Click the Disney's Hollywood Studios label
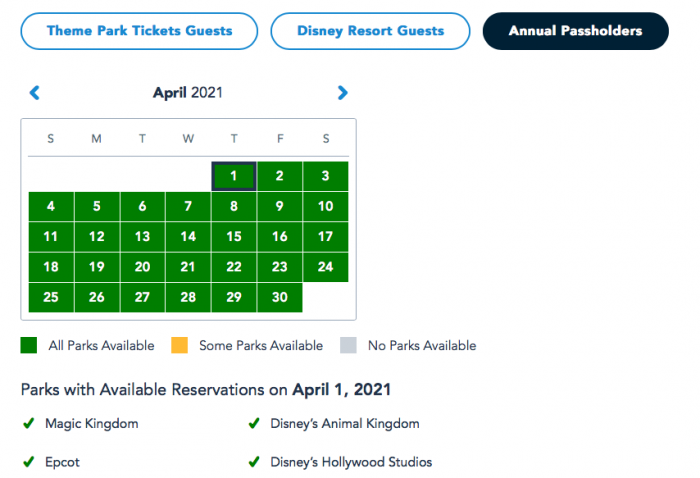 351,462
